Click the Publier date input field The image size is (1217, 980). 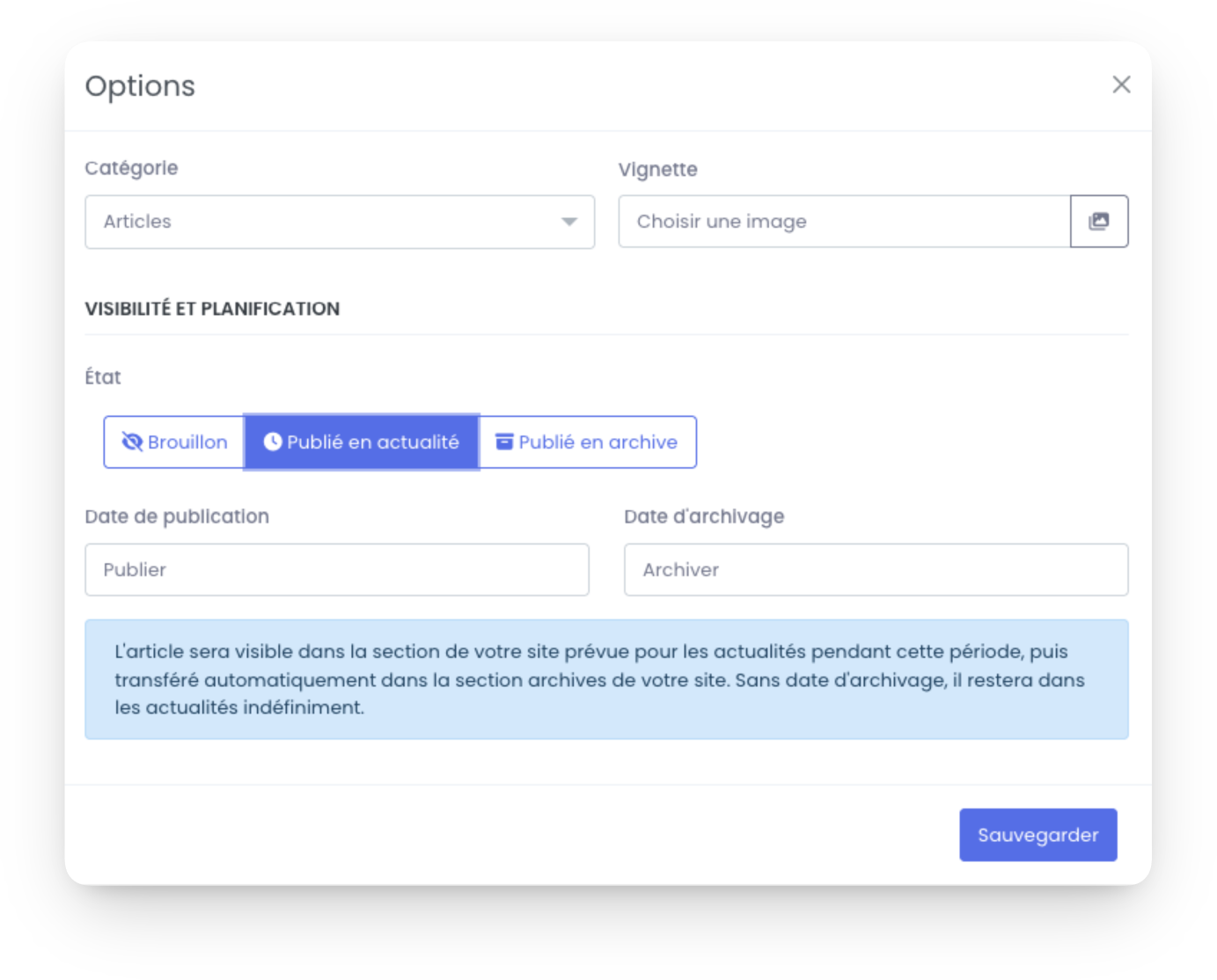[337, 569]
